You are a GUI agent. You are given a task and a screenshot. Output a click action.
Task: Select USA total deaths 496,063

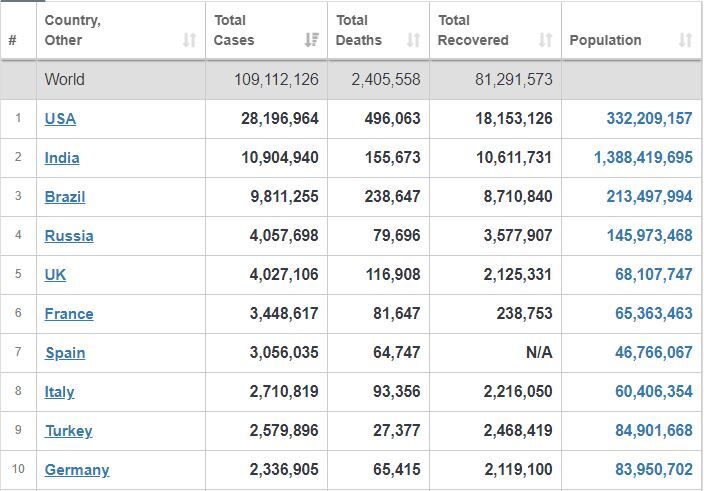point(392,118)
